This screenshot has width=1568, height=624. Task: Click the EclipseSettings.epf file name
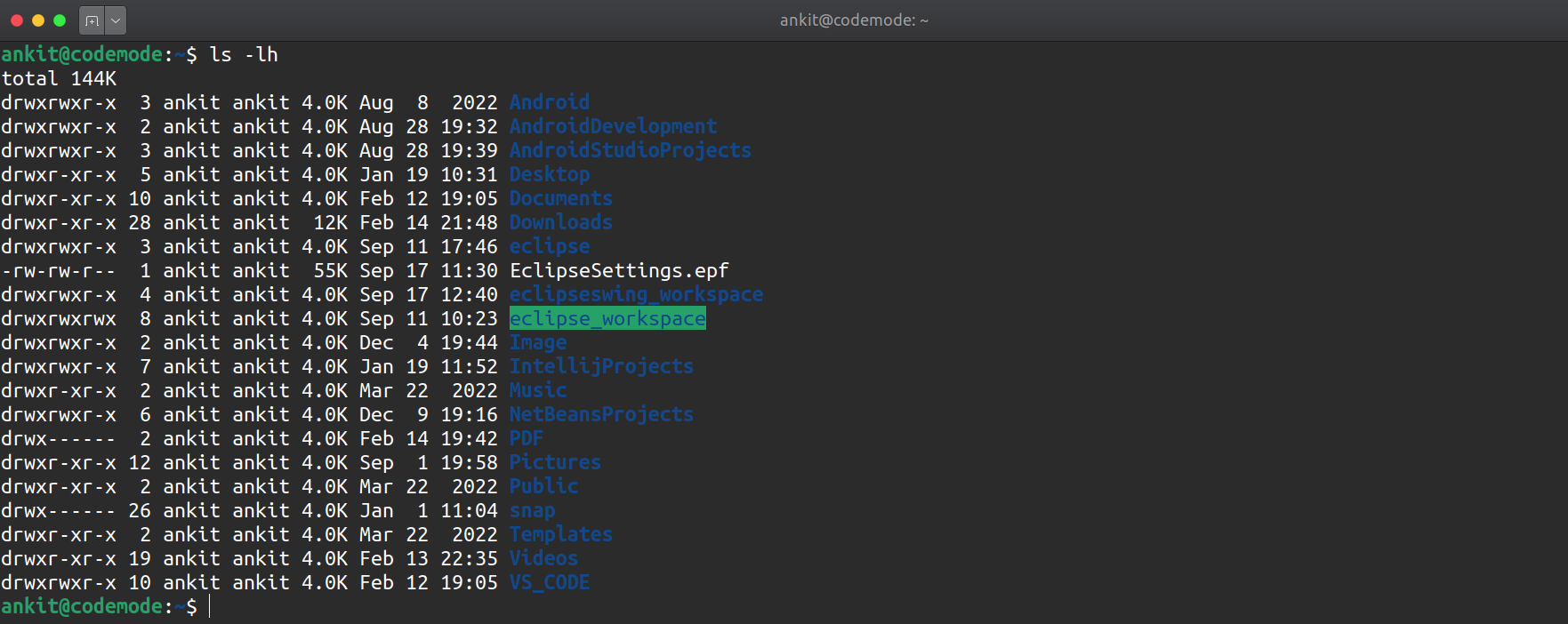point(619,270)
